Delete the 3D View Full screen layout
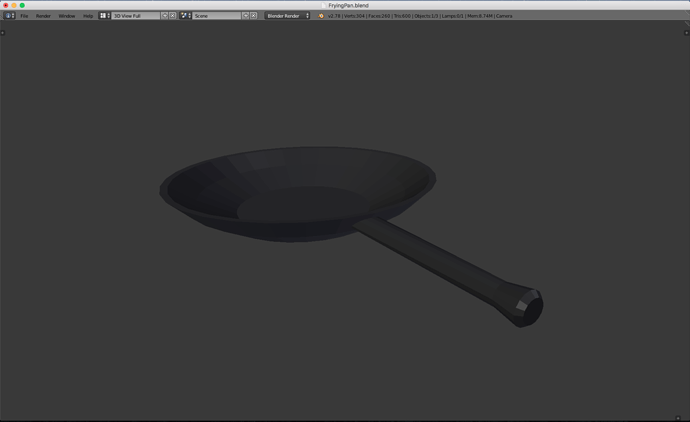 coord(173,15)
